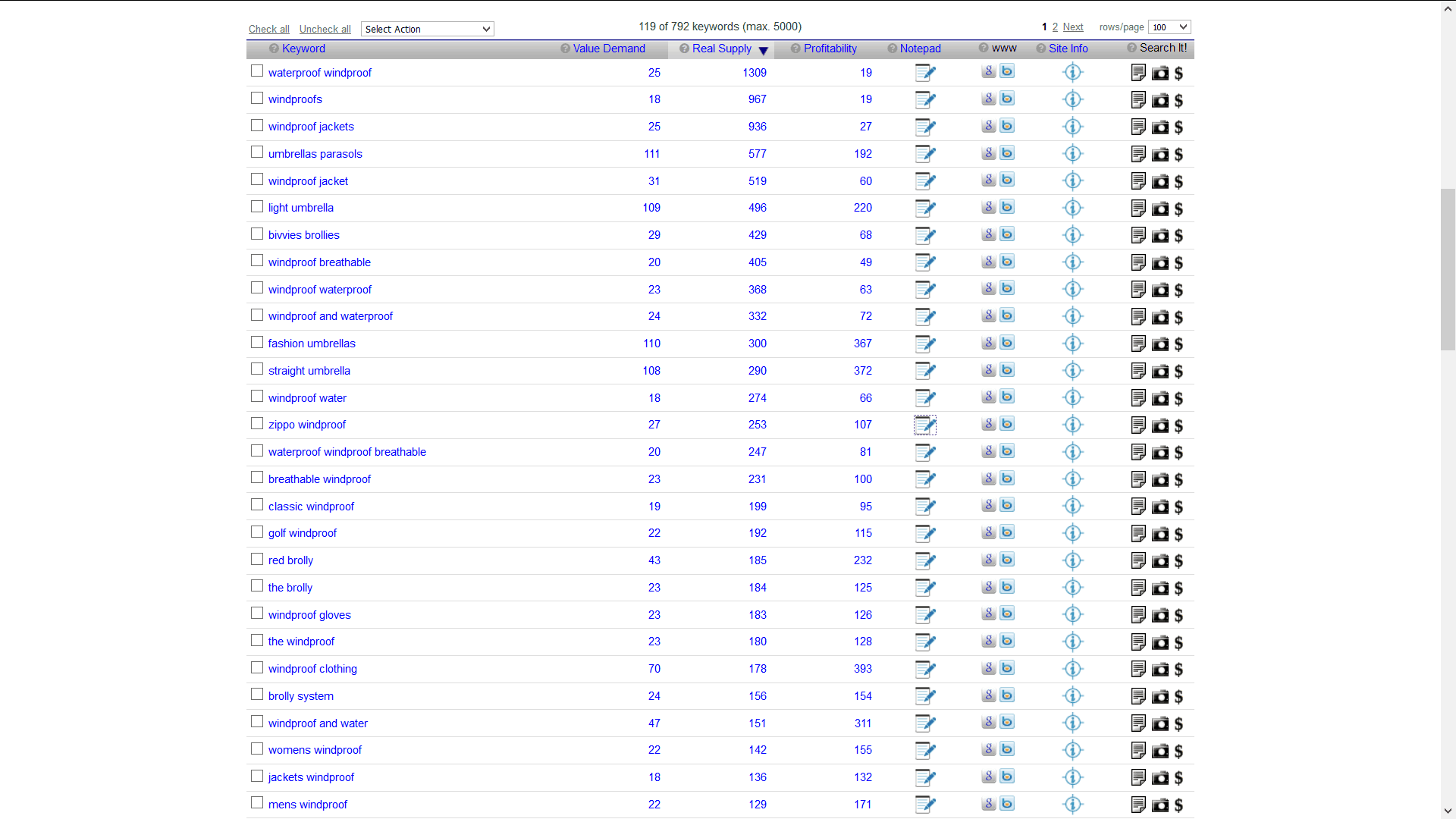Viewport: 1456px width, 819px height.
Task: Check the umbrellas parasols checkbox
Action: click(257, 152)
